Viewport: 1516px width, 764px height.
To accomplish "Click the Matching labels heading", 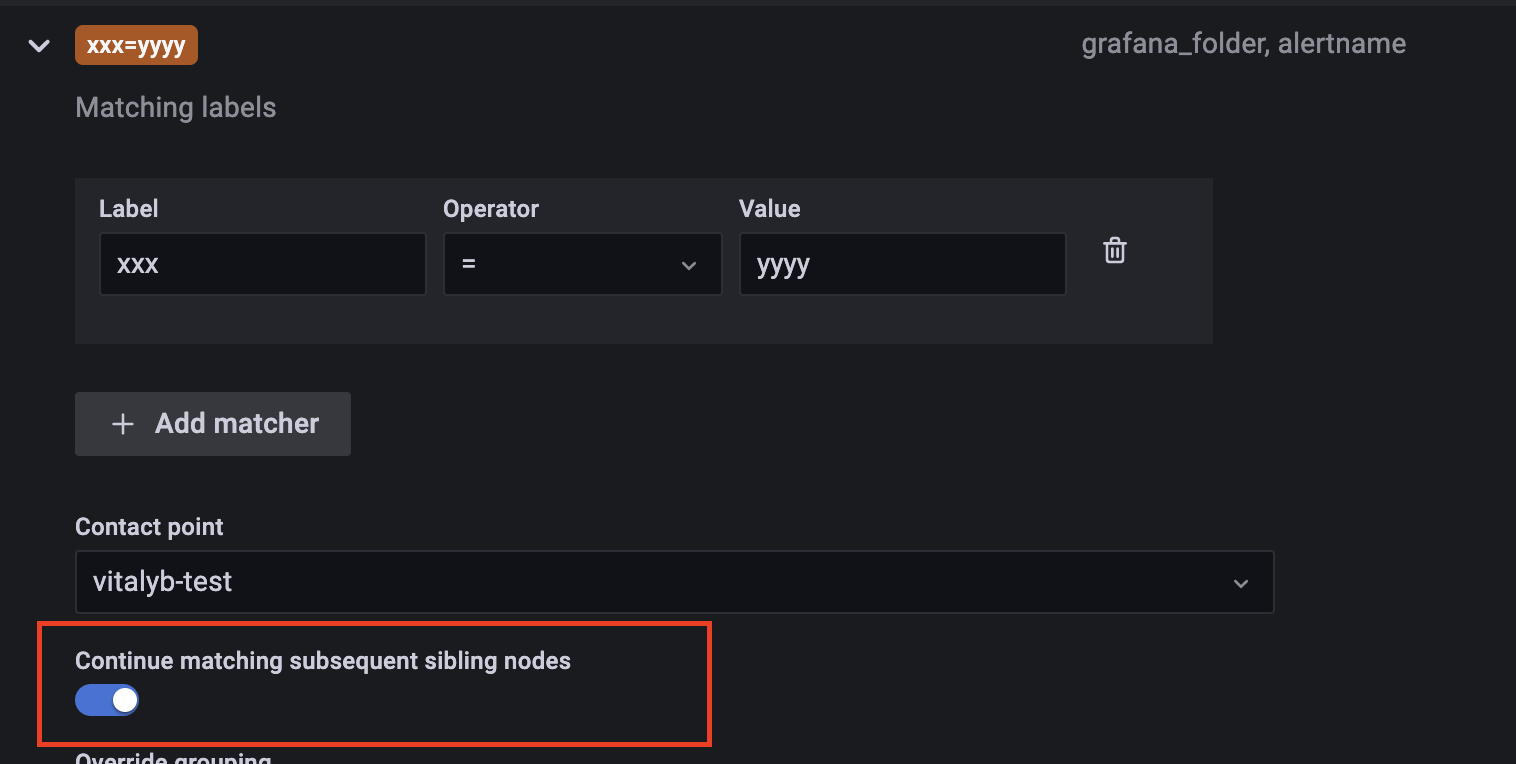I will tap(176, 107).
